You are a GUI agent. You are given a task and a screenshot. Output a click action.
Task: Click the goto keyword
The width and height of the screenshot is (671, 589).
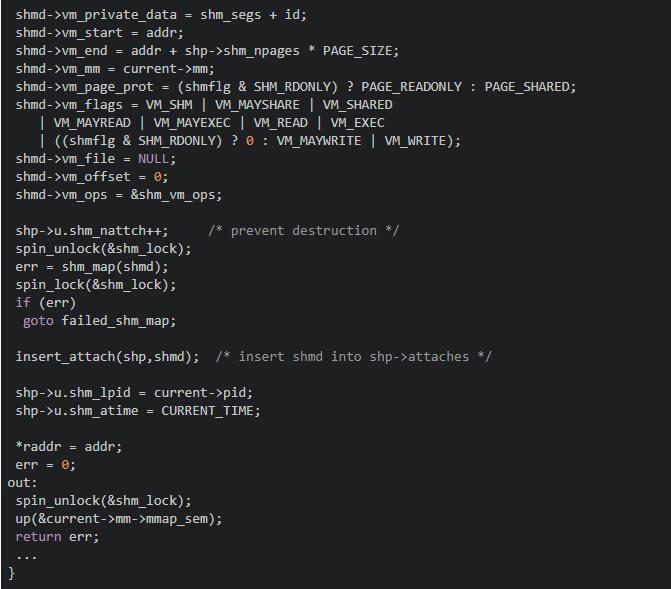pos(38,321)
